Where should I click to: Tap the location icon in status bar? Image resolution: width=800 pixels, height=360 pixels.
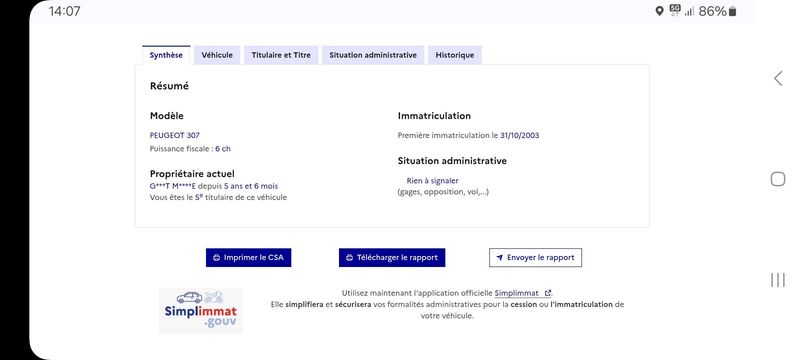(659, 11)
